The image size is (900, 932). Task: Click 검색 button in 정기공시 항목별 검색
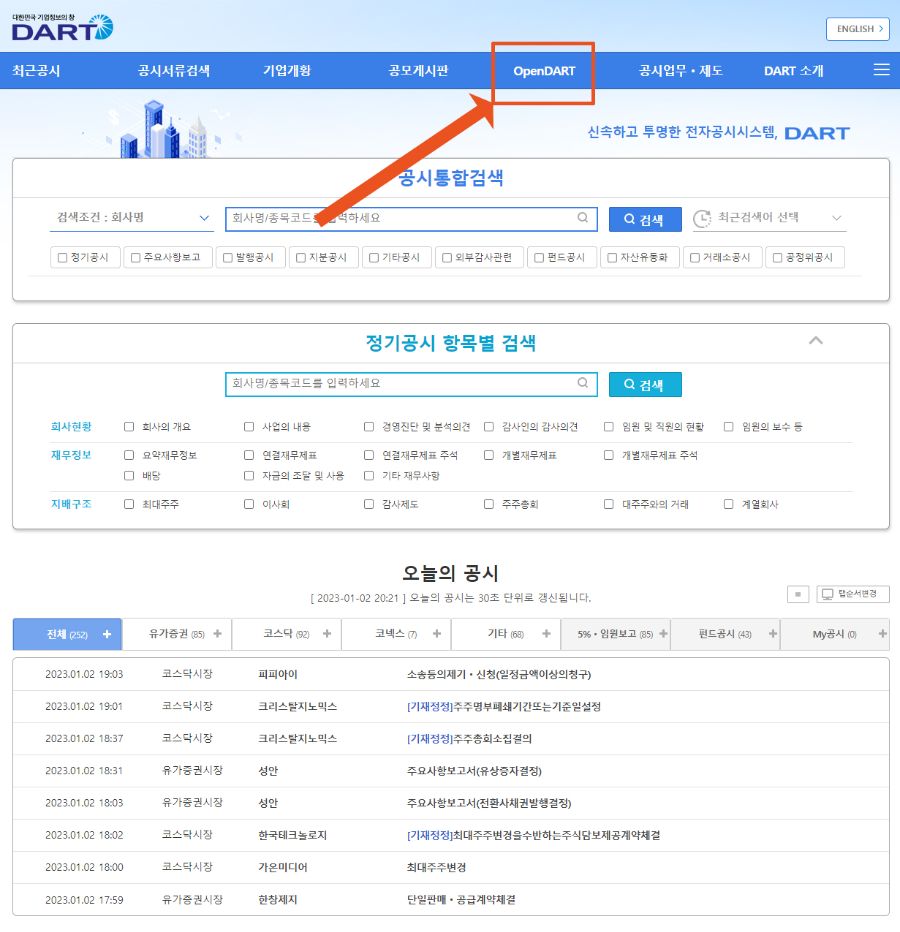click(645, 385)
